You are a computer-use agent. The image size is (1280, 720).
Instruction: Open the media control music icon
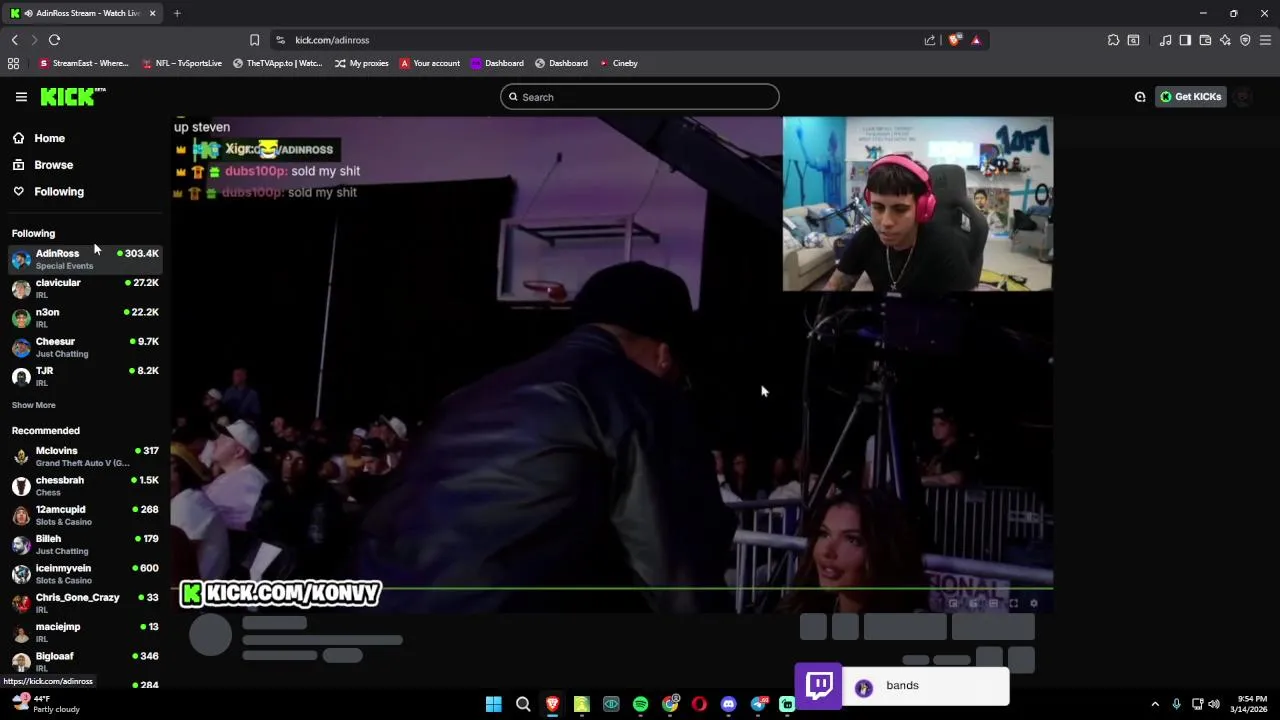1165,40
